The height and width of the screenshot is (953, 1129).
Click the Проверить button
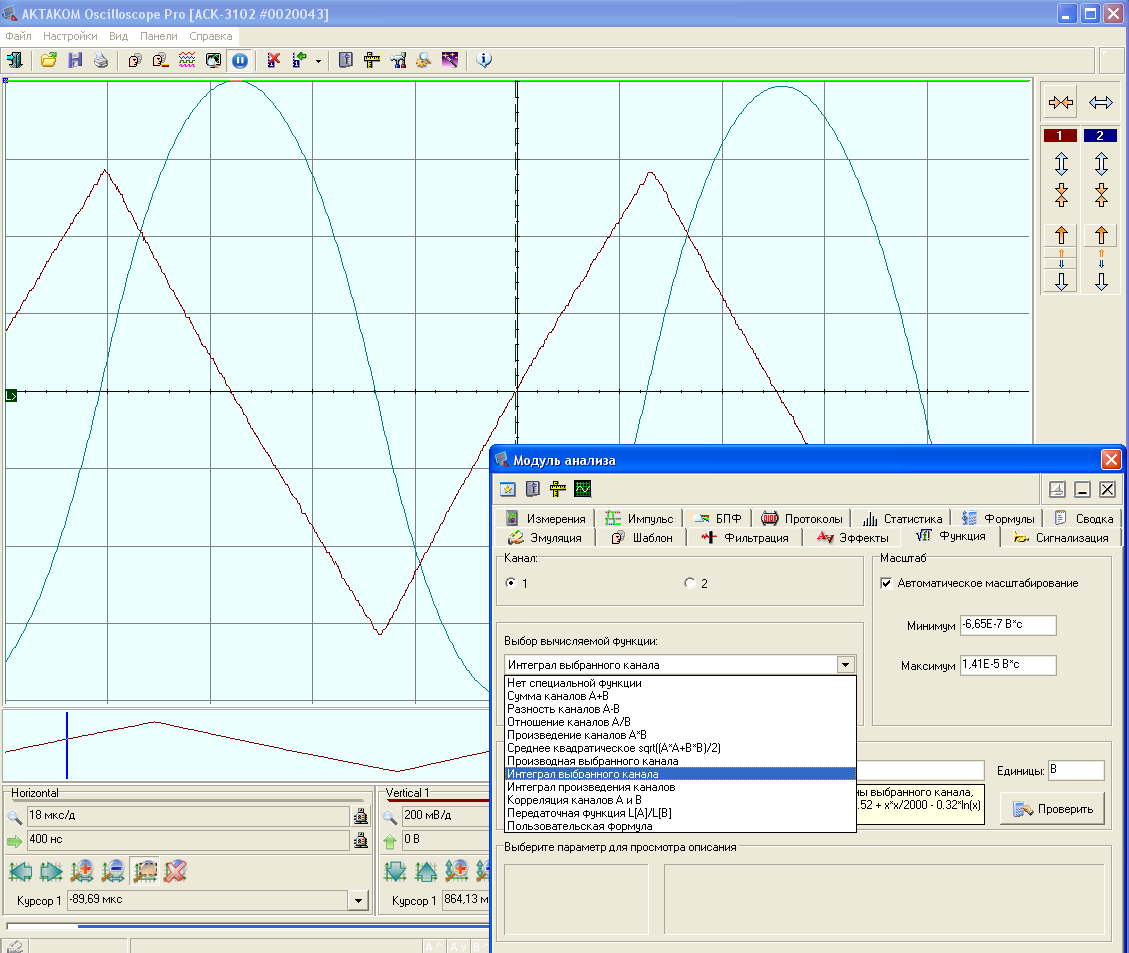tap(1053, 809)
